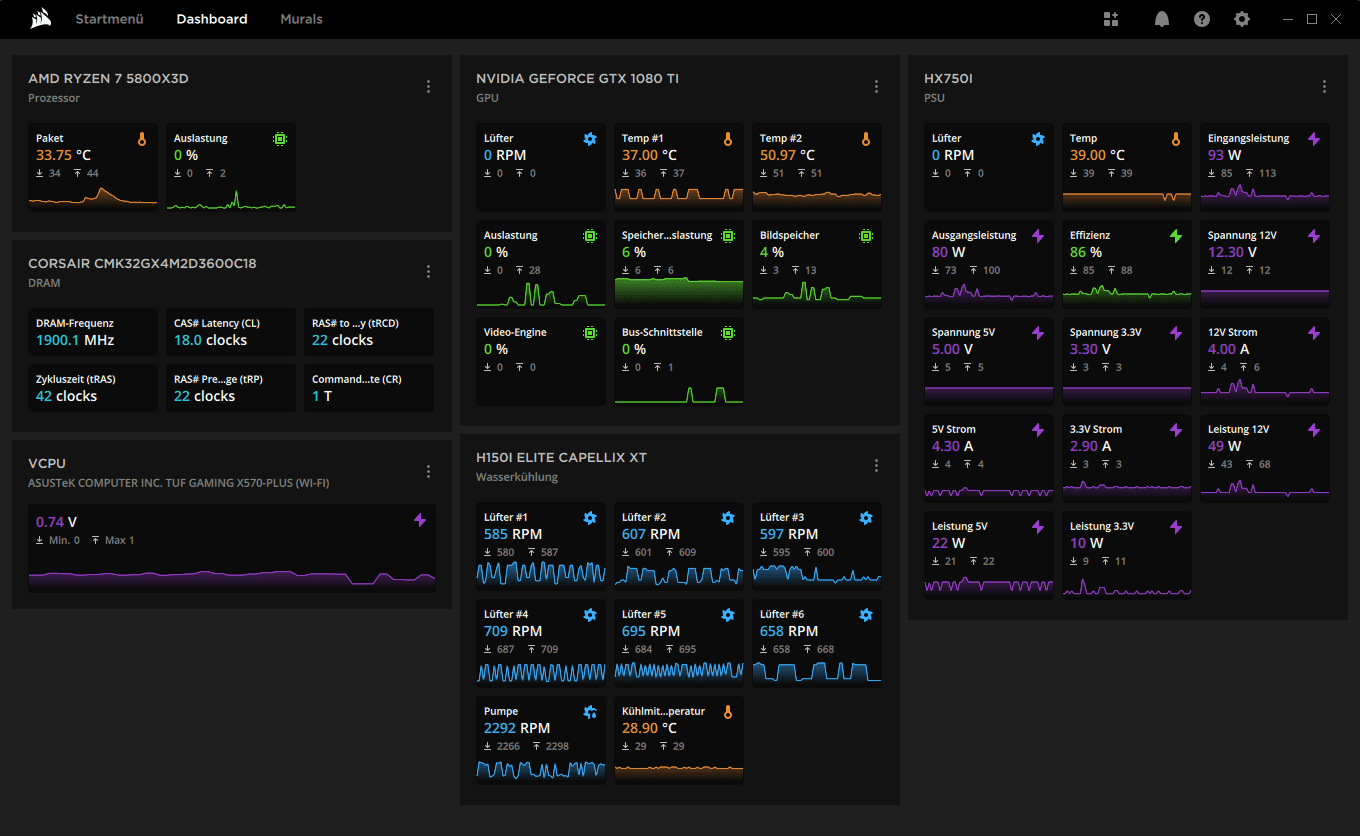This screenshot has height=836, width=1360.
Task: Click the fan icon on Lüfter #6 tile
Action: 866,615
